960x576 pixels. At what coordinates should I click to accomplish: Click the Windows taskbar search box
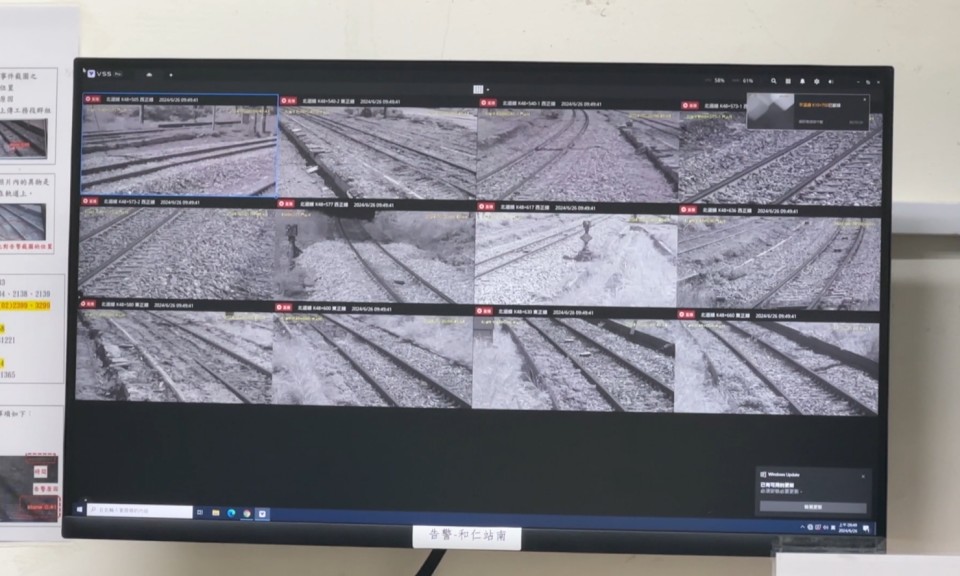click(x=140, y=511)
